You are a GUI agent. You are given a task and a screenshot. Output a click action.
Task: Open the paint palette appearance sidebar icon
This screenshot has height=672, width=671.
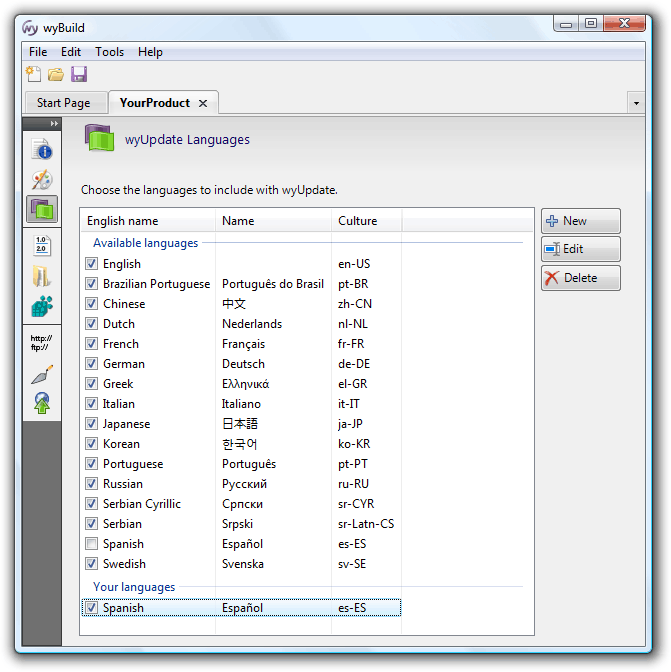tap(42, 180)
